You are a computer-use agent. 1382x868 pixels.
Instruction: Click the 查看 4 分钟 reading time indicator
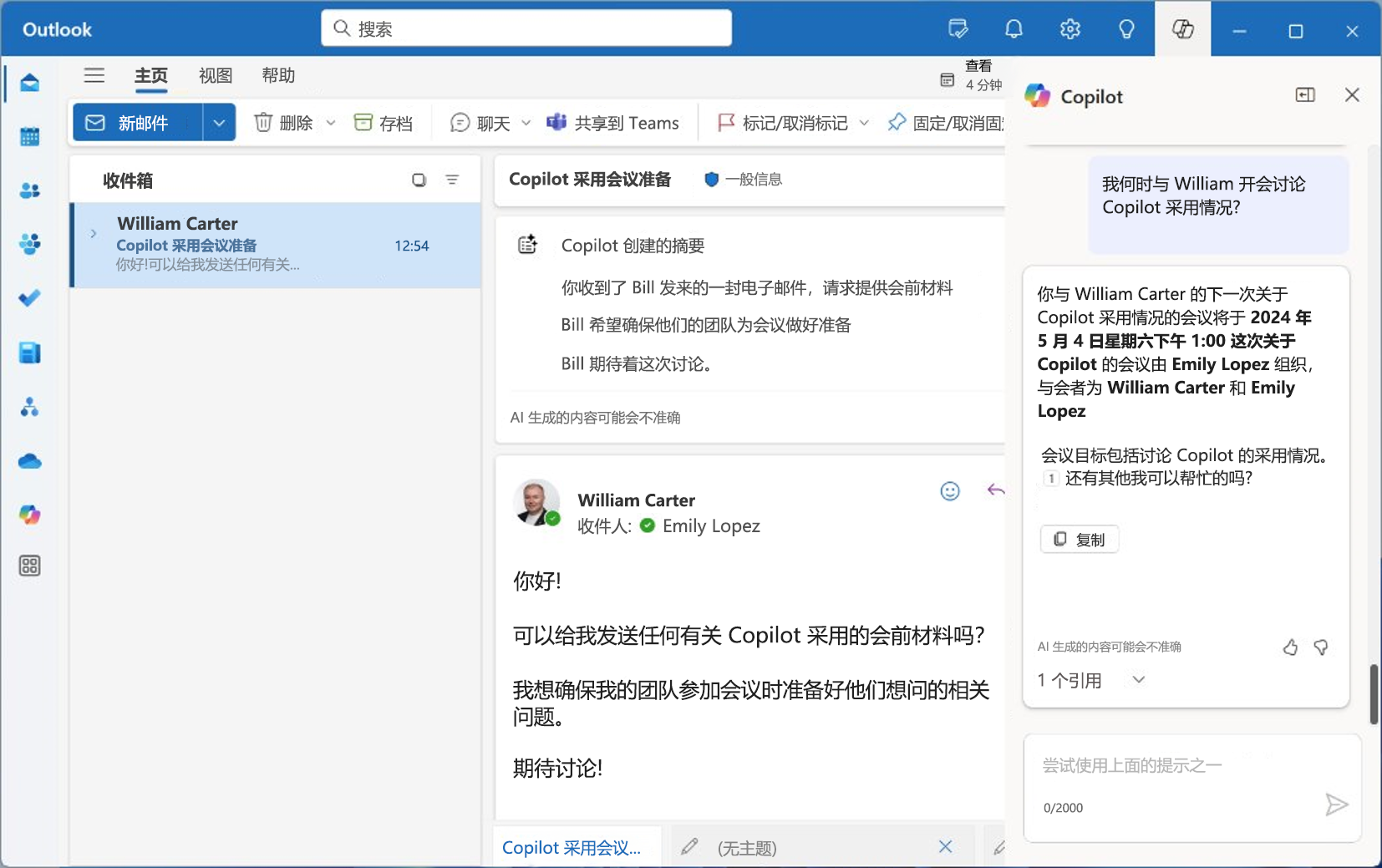pyautogui.click(x=971, y=75)
